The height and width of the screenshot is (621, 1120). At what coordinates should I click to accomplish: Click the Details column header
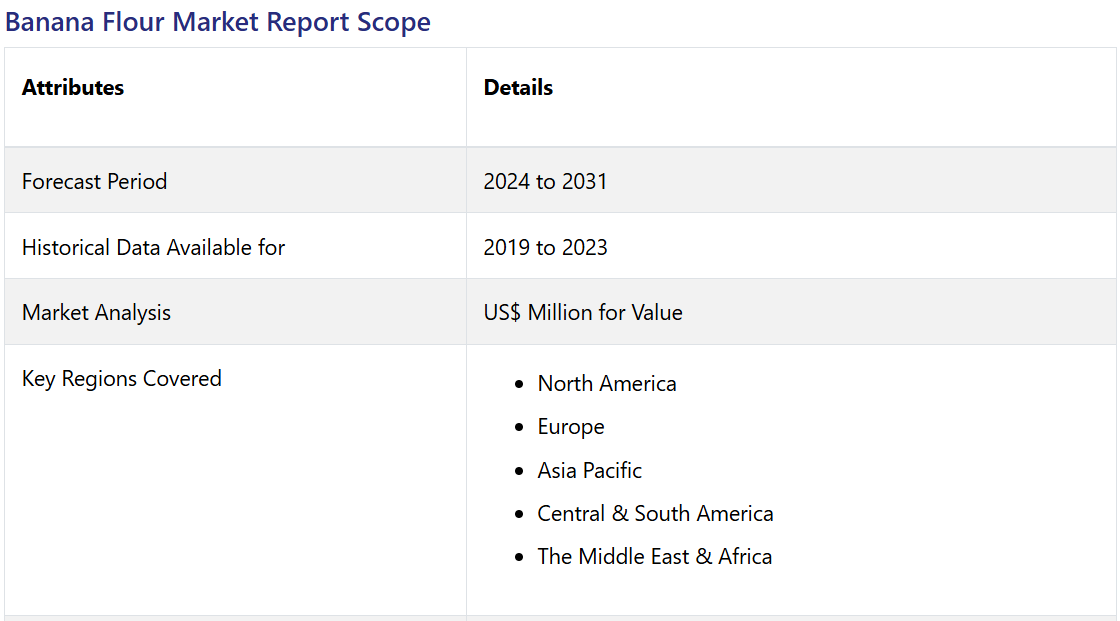[x=518, y=88]
